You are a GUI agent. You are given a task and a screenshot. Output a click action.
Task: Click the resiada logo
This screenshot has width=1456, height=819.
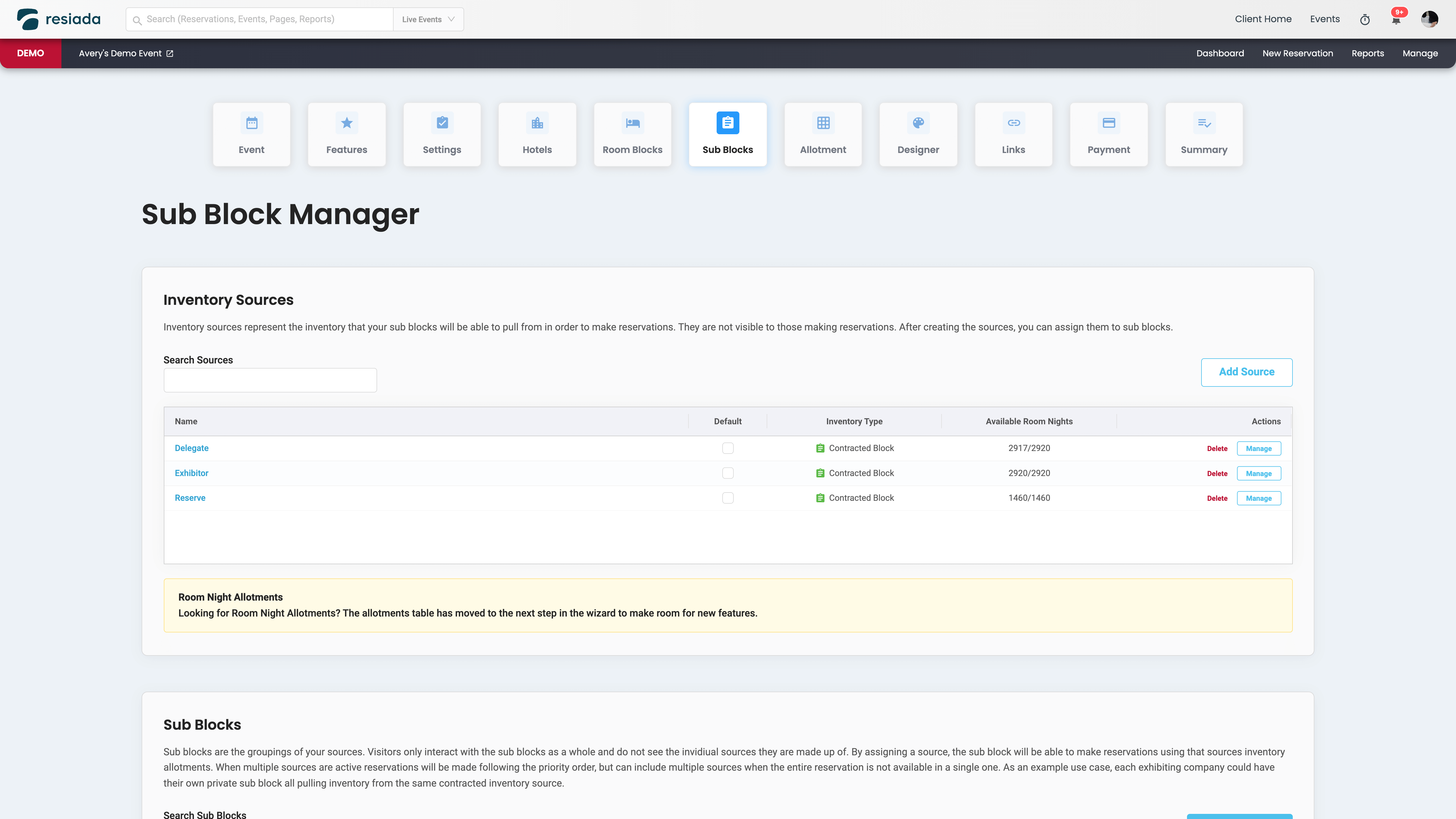(59, 19)
